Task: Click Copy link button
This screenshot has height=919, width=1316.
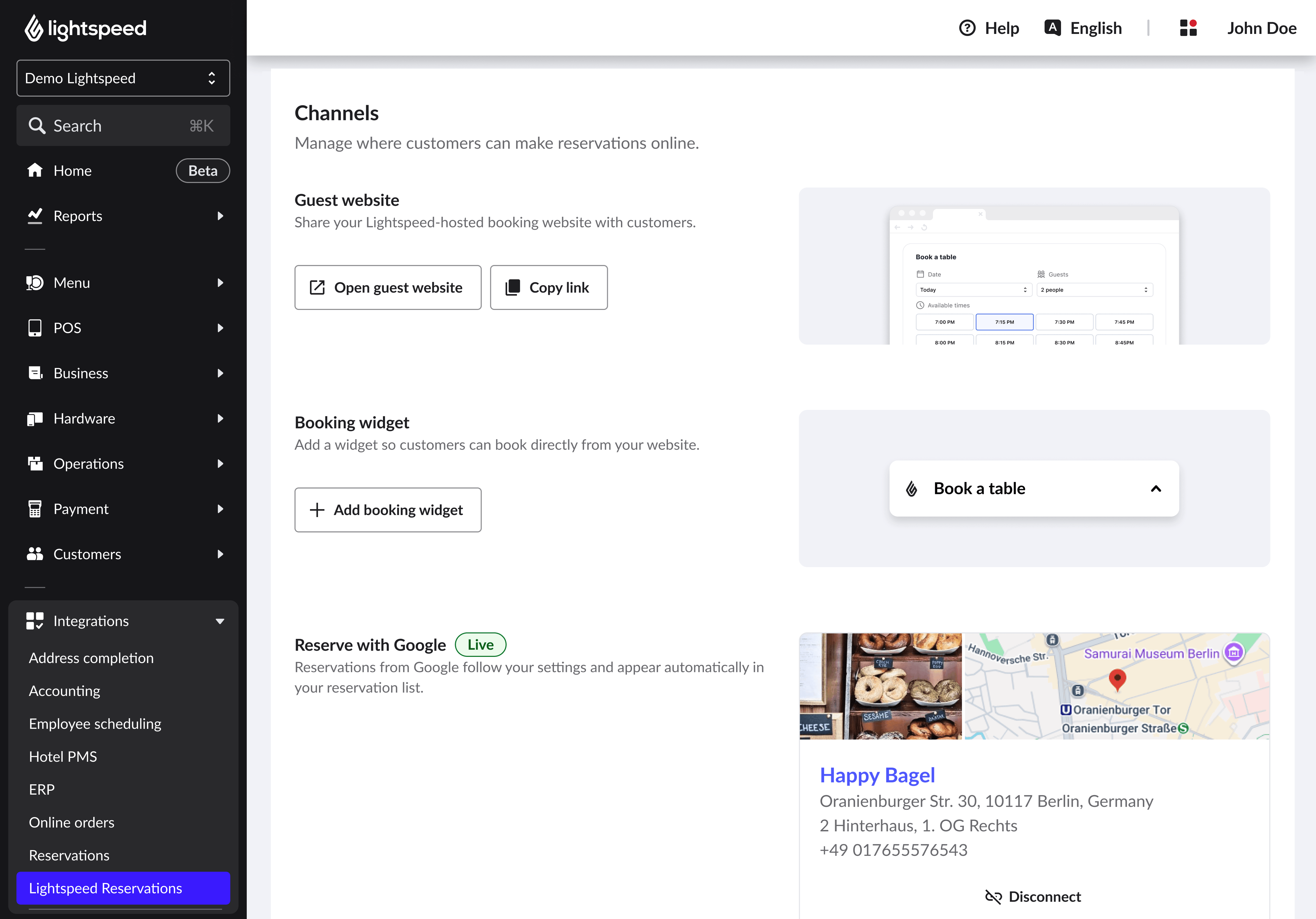Action: click(549, 288)
